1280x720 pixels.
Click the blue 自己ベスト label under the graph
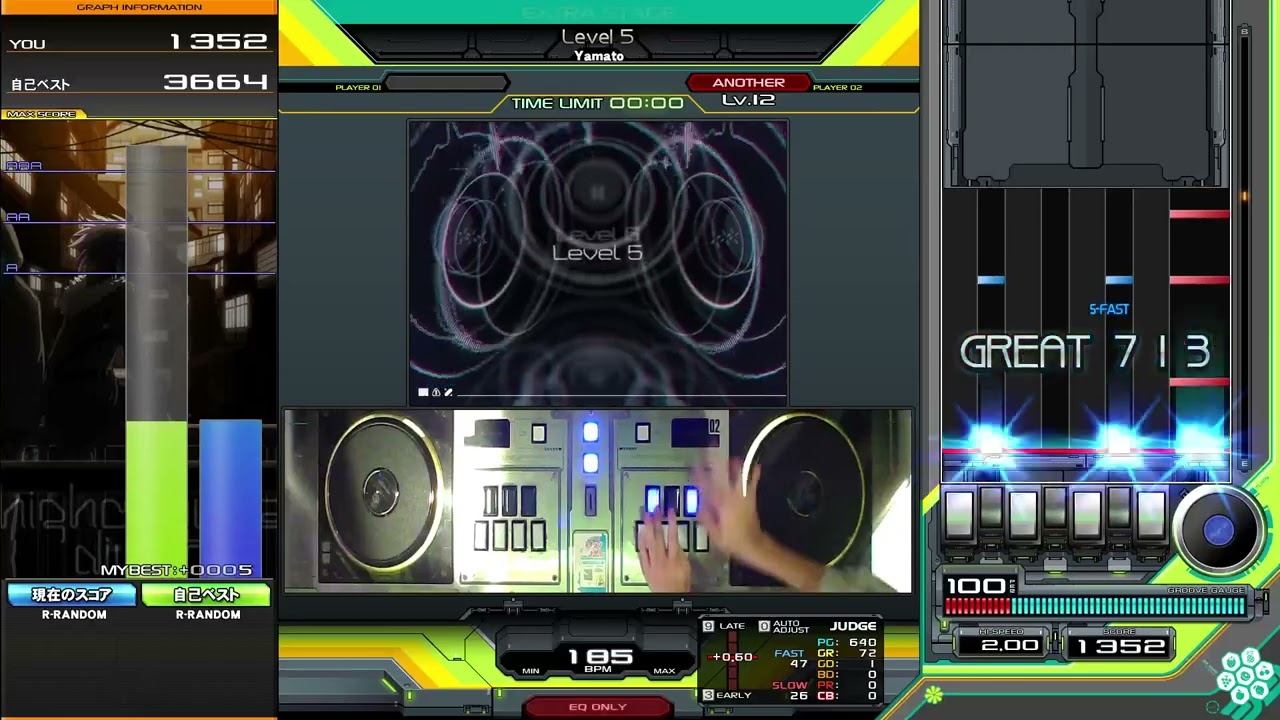[206, 595]
